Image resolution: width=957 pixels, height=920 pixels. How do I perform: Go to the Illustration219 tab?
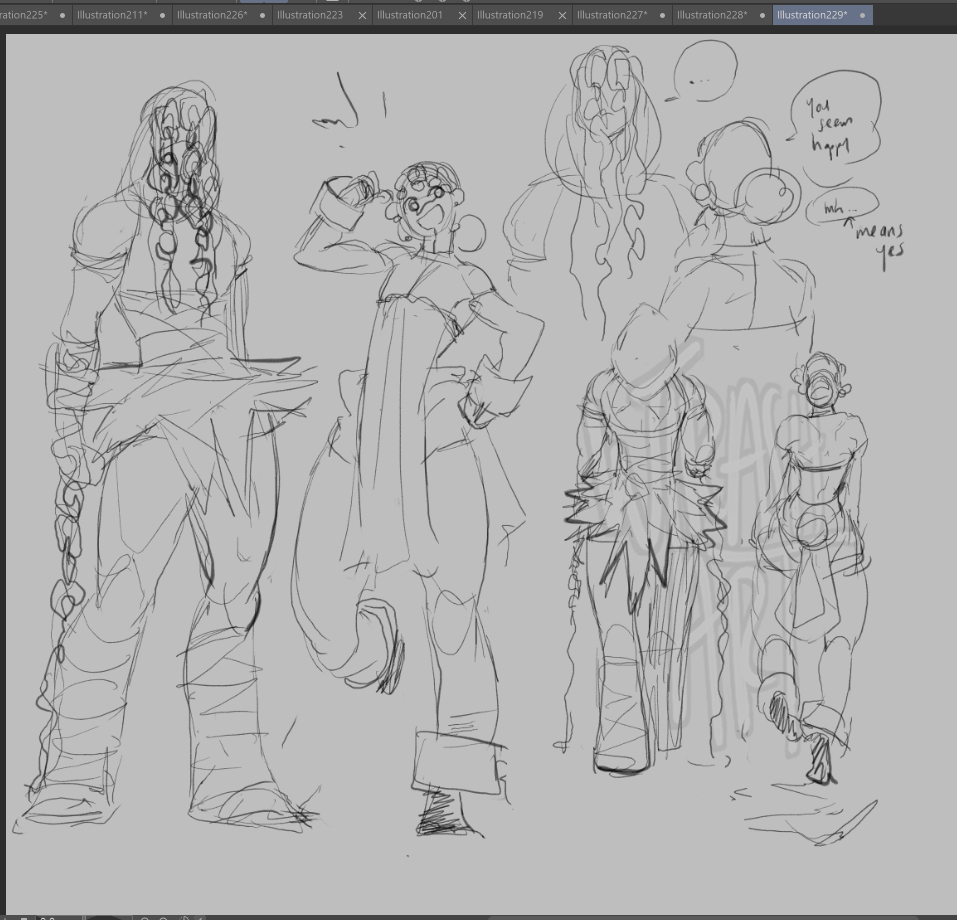[509, 15]
